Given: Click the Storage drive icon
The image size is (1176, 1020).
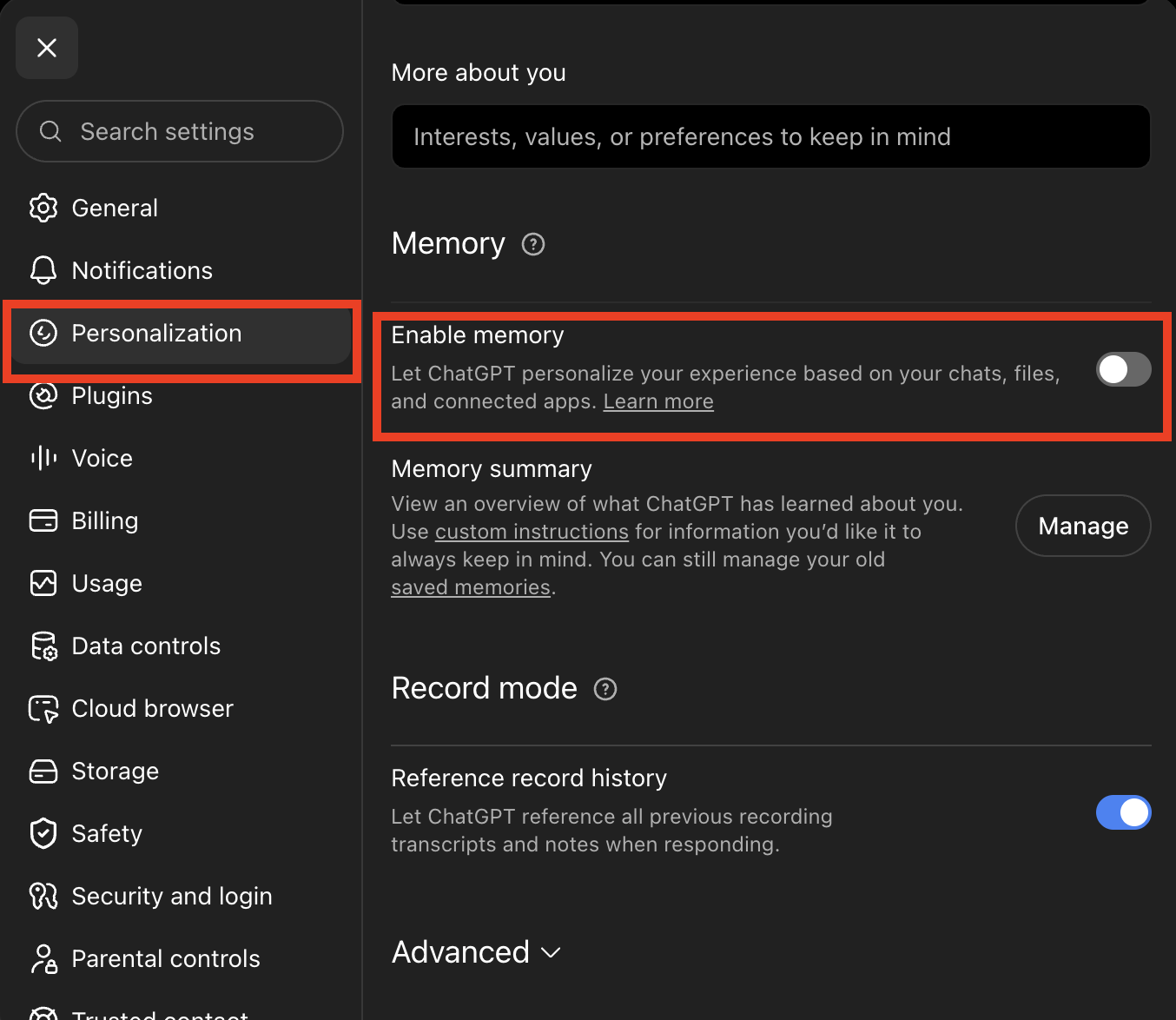Looking at the screenshot, I should pos(43,771).
